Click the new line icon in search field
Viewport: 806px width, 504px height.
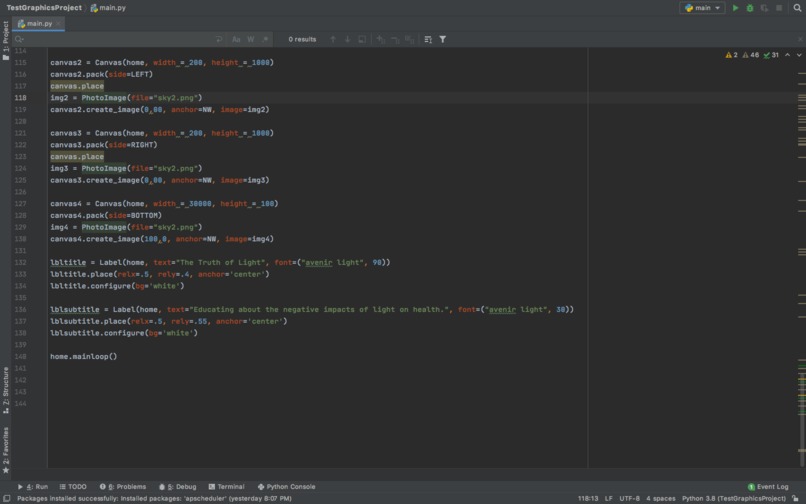click(219, 39)
